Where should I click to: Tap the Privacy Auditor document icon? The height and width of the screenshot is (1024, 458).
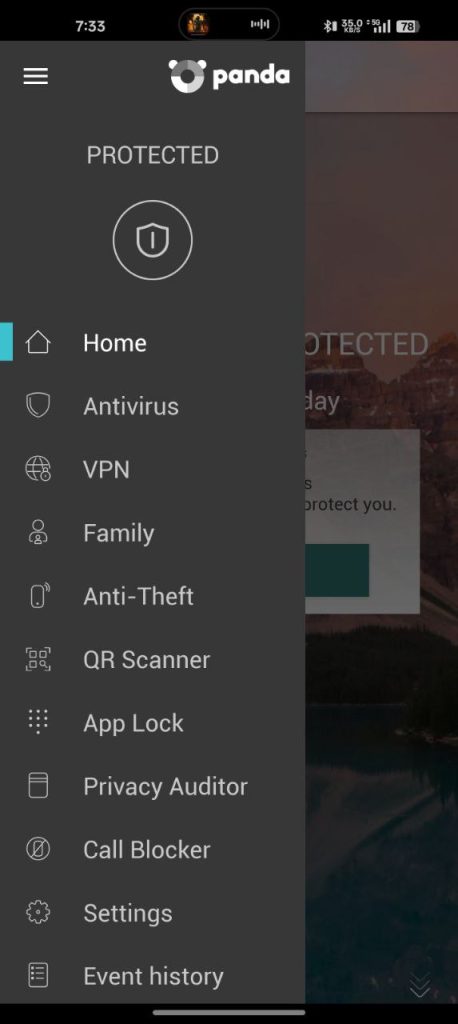[x=38, y=786]
